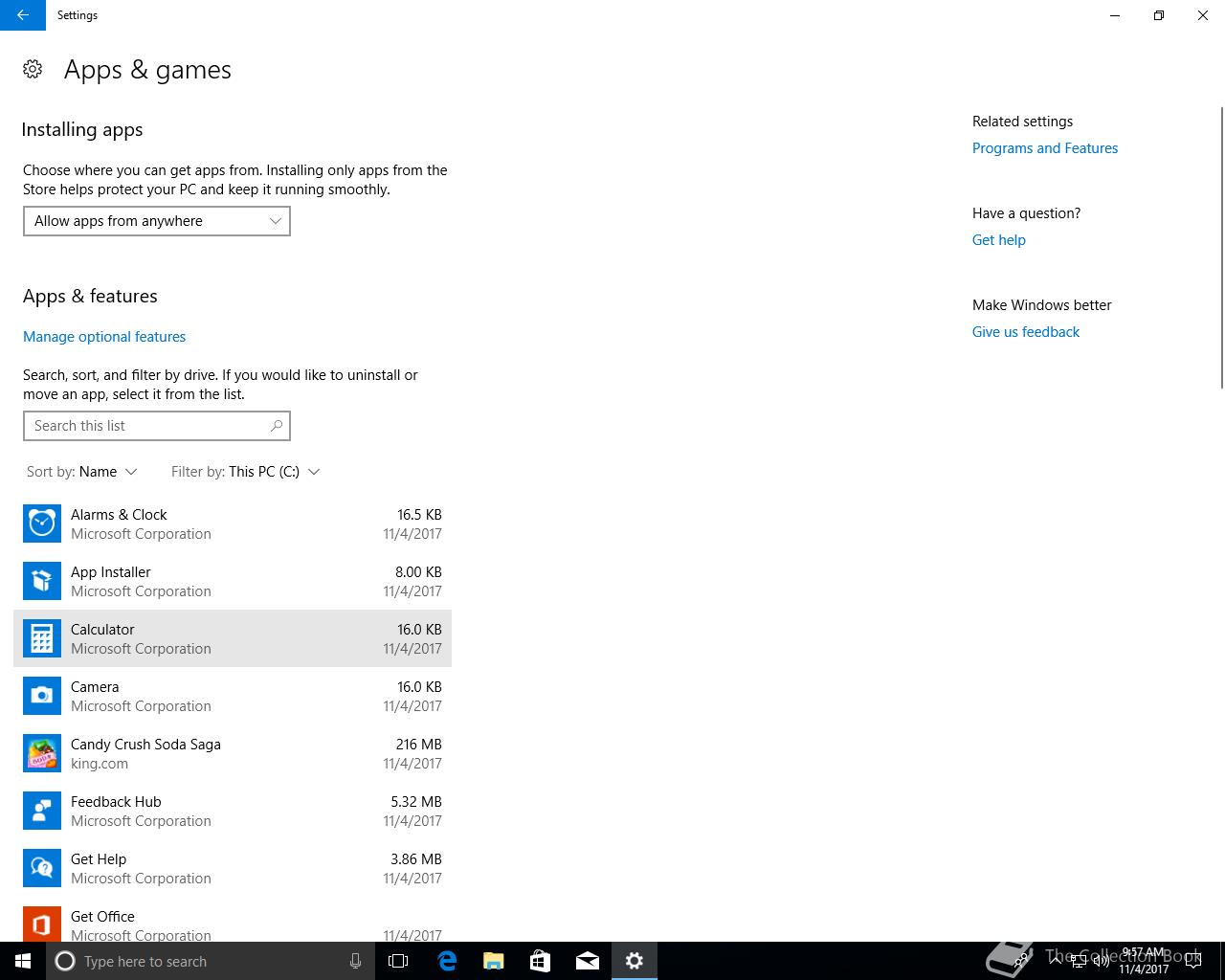
Task: Select the Get Help list entry name
Action: (x=99, y=859)
